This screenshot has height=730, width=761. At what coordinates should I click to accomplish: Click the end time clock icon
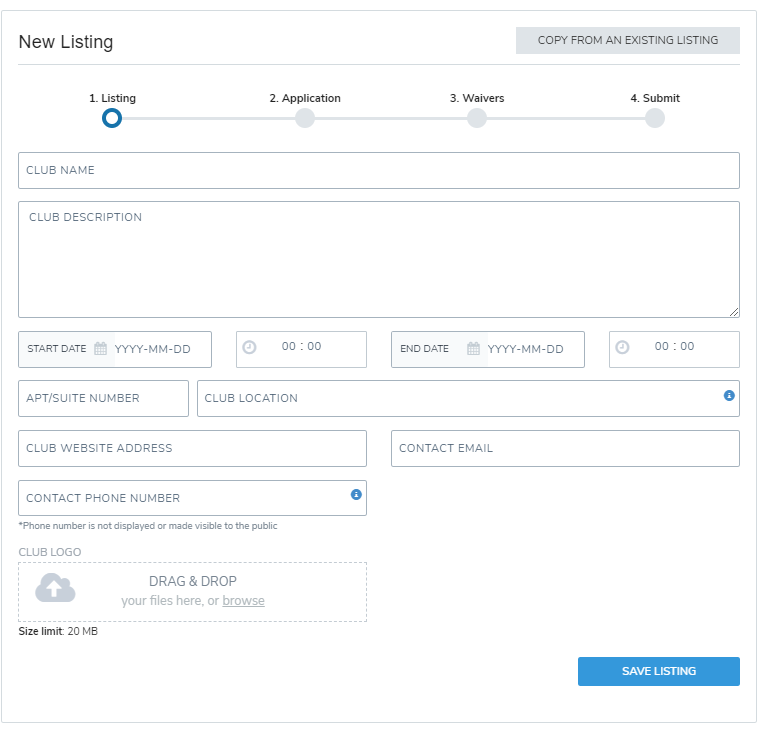623,347
